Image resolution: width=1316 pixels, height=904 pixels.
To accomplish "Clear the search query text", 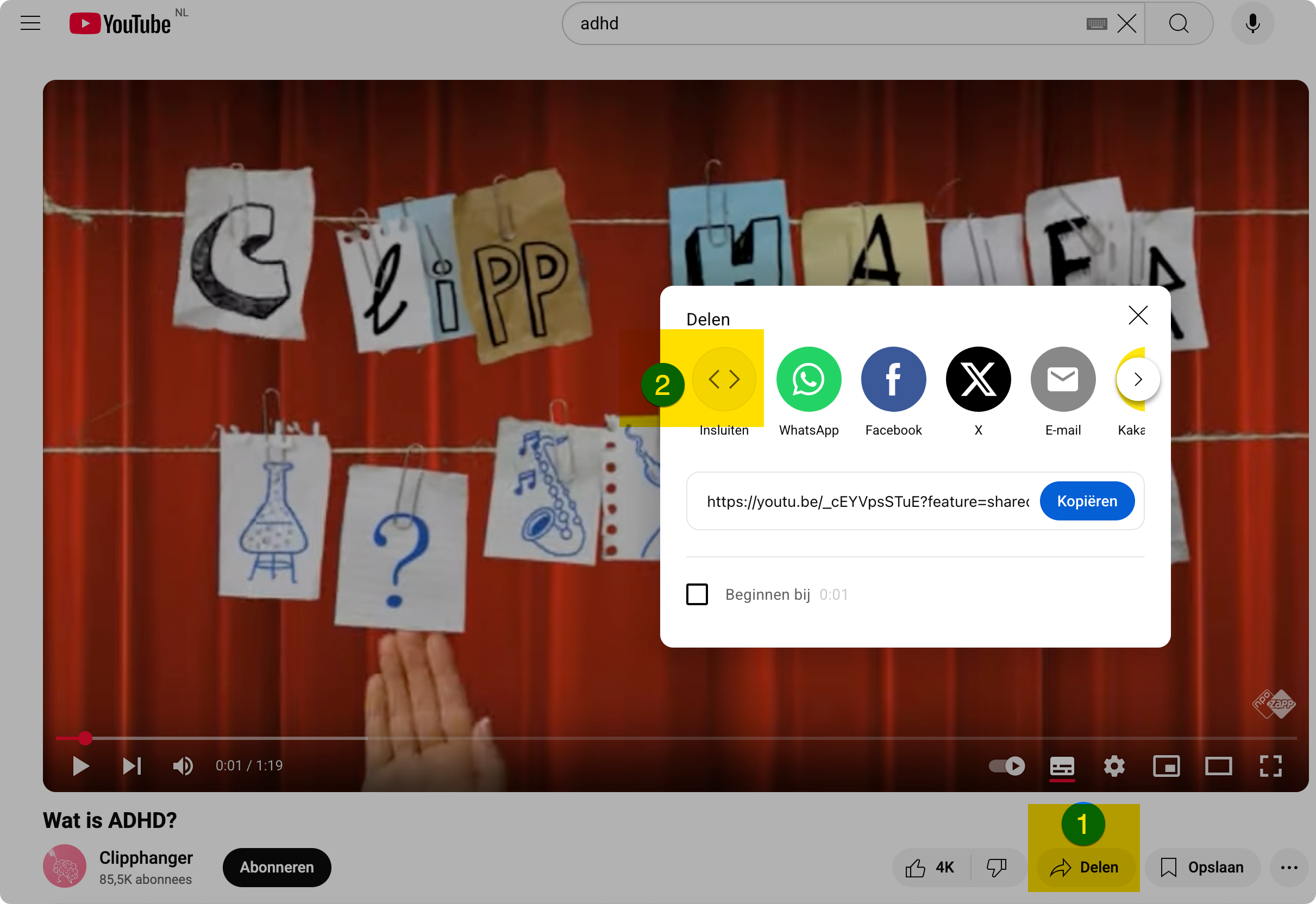I will coord(1126,24).
